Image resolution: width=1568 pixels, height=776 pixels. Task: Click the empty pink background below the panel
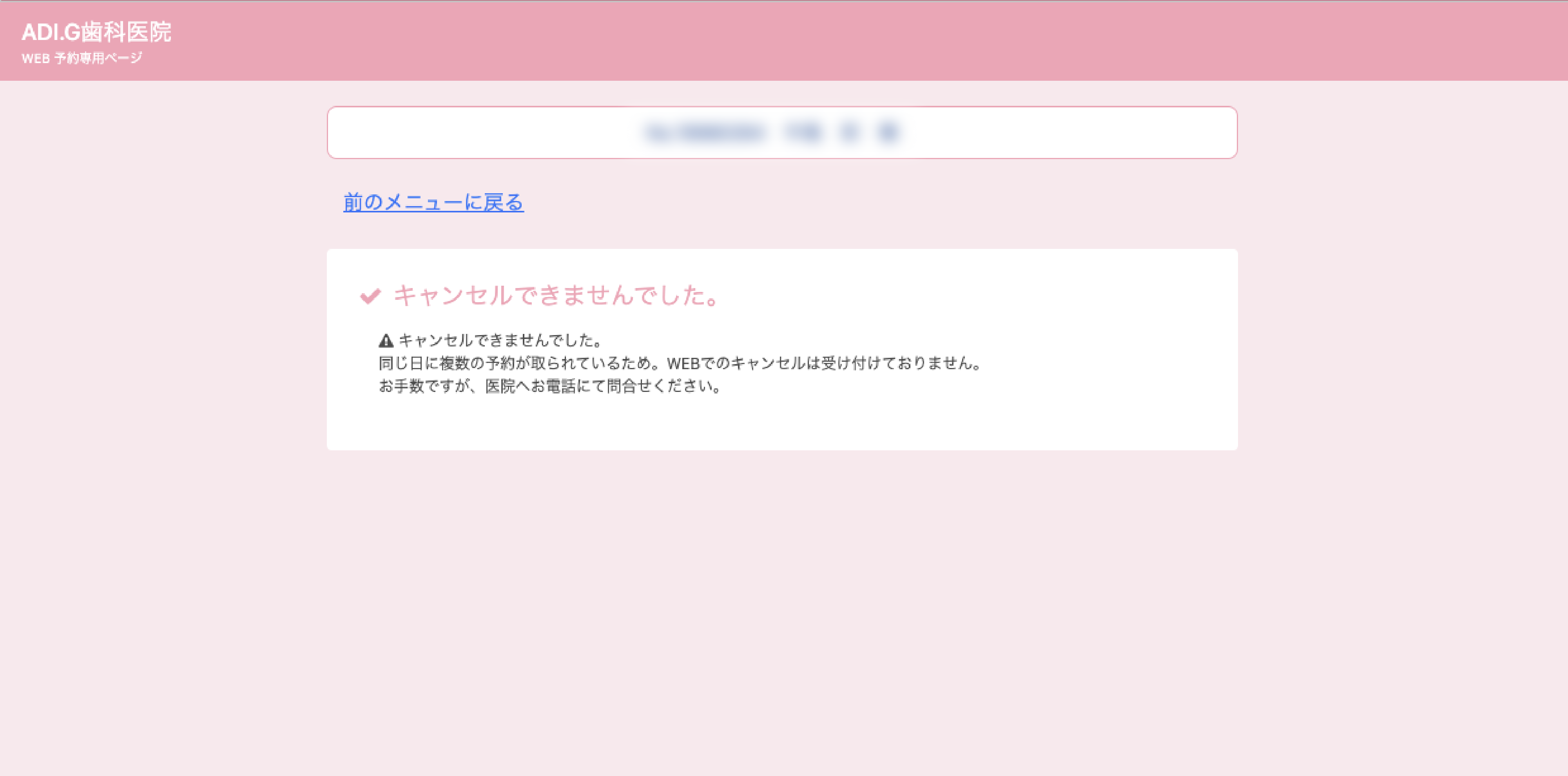pos(782,609)
